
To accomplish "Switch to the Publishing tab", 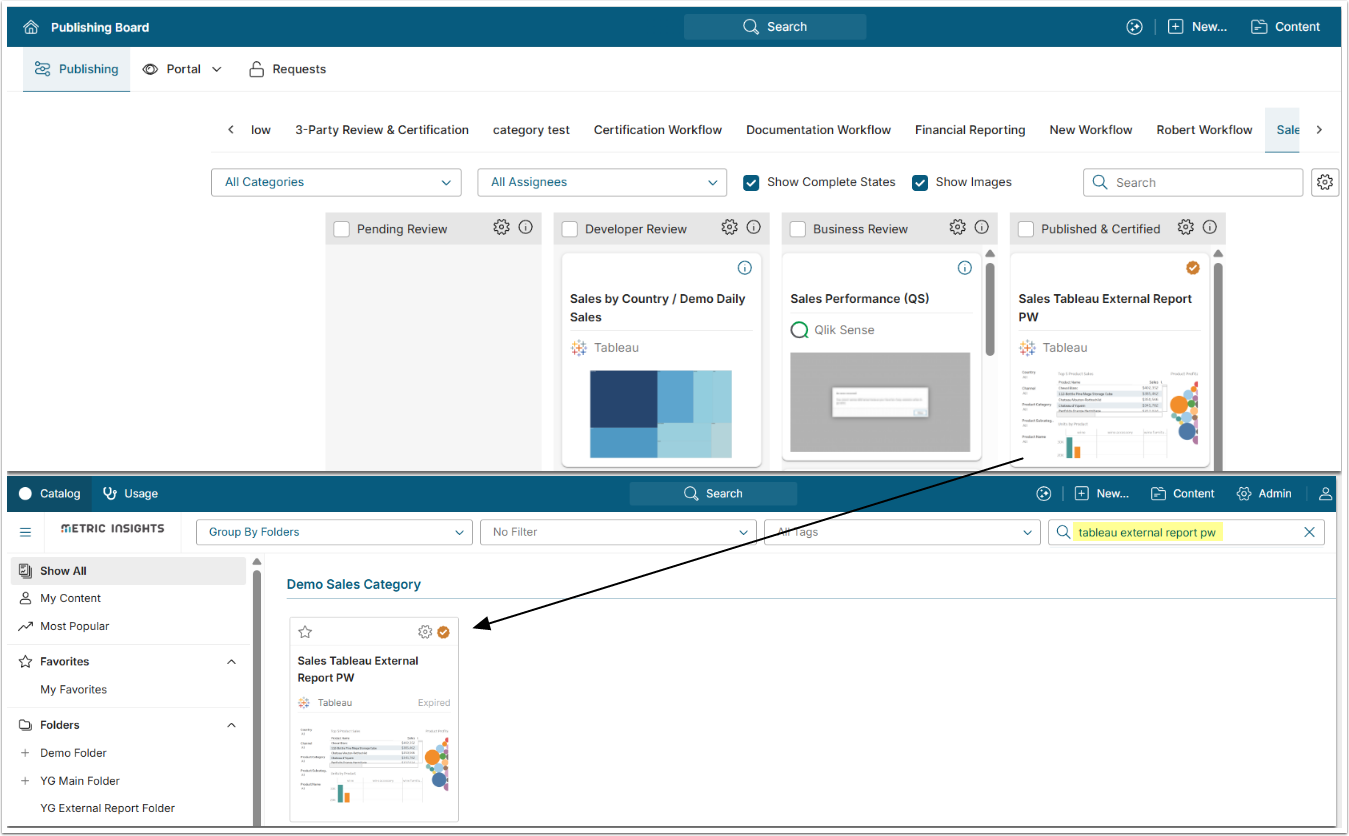I will click(77, 69).
